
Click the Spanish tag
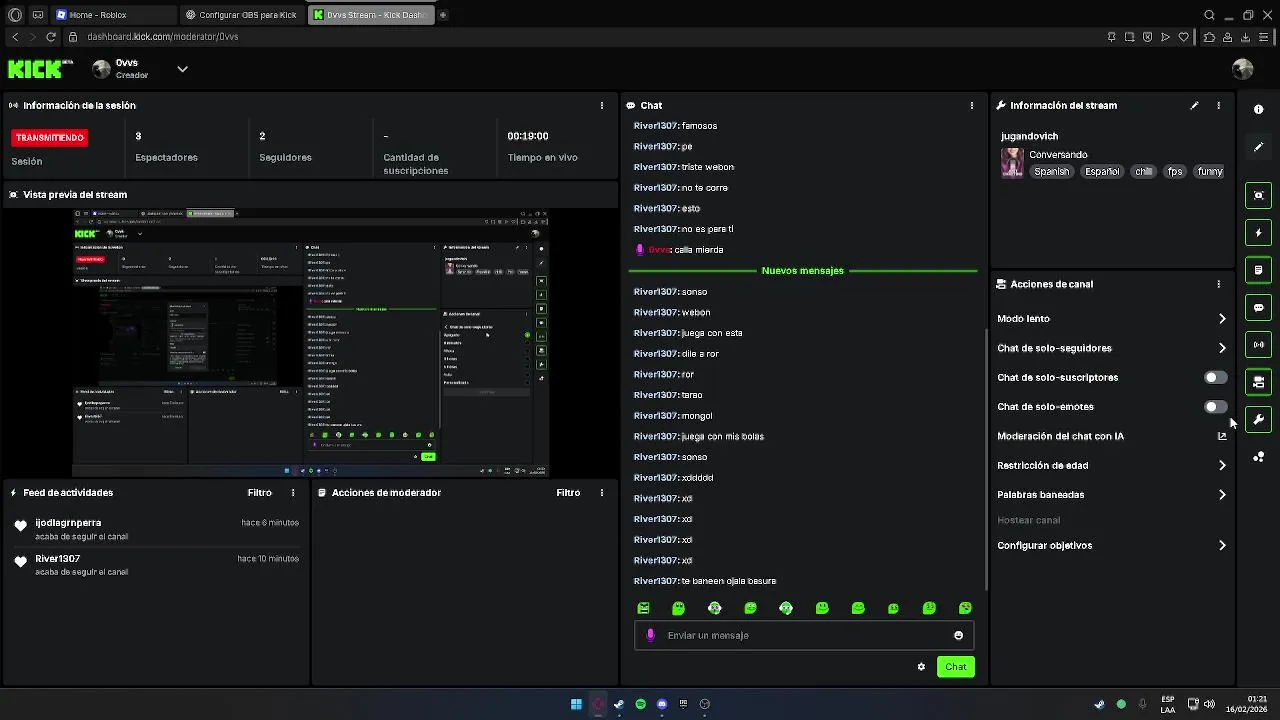[x=1051, y=172]
